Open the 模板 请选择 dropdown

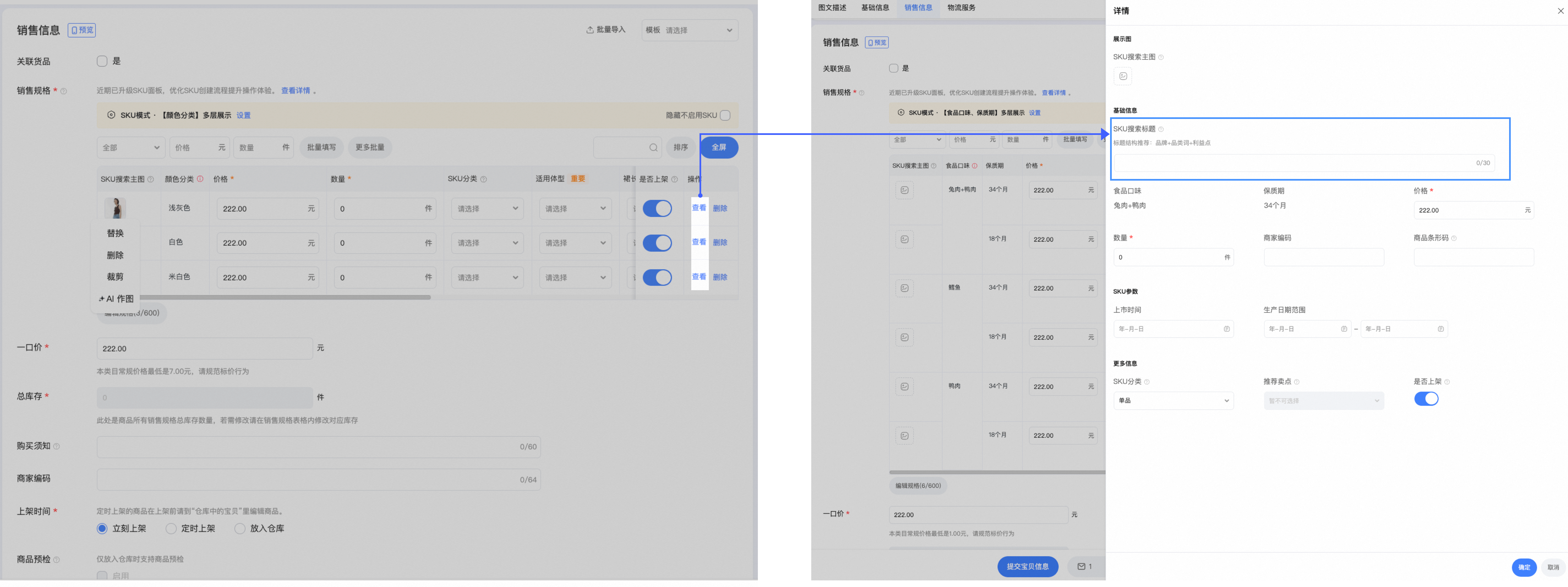[690, 30]
